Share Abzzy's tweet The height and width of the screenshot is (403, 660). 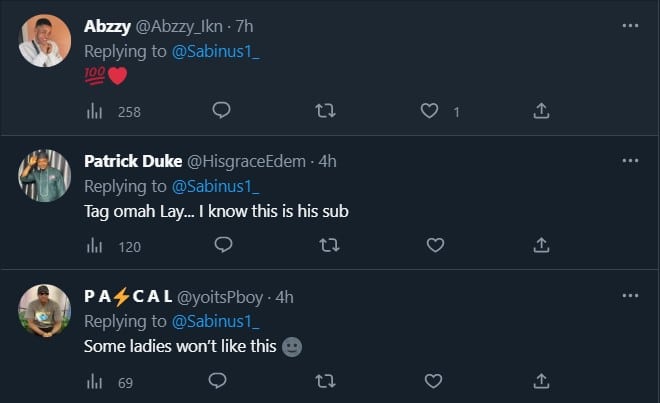(541, 111)
